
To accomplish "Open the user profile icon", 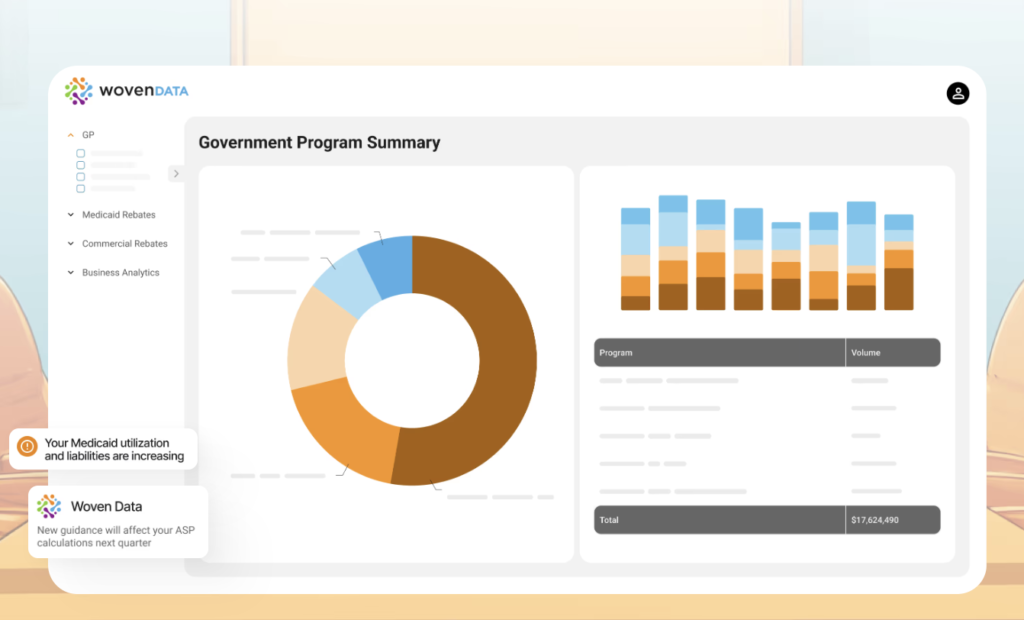I will tap(957, 93).
